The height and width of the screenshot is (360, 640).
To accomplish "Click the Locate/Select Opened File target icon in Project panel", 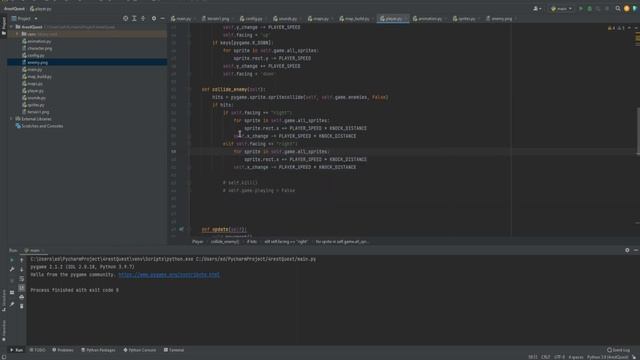I will point(125,18).
